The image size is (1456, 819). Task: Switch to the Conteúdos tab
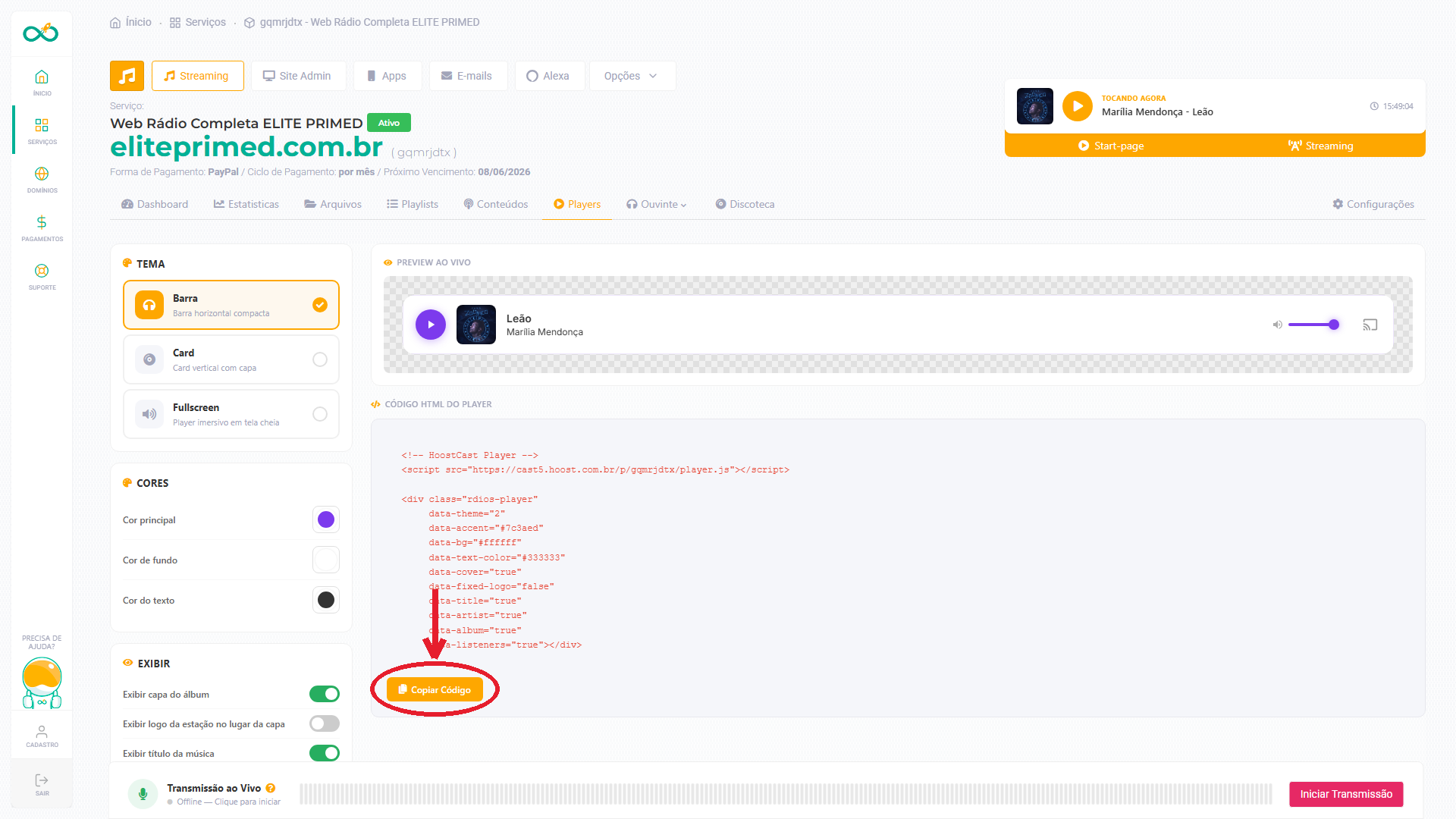(496, 204)
